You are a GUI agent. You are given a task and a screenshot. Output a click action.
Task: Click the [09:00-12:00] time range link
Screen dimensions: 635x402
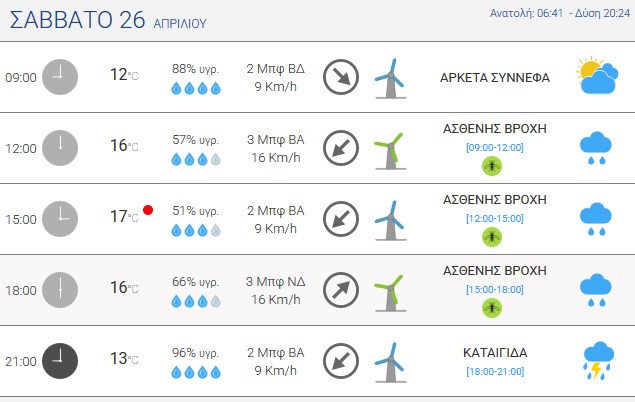coord(495,147)
